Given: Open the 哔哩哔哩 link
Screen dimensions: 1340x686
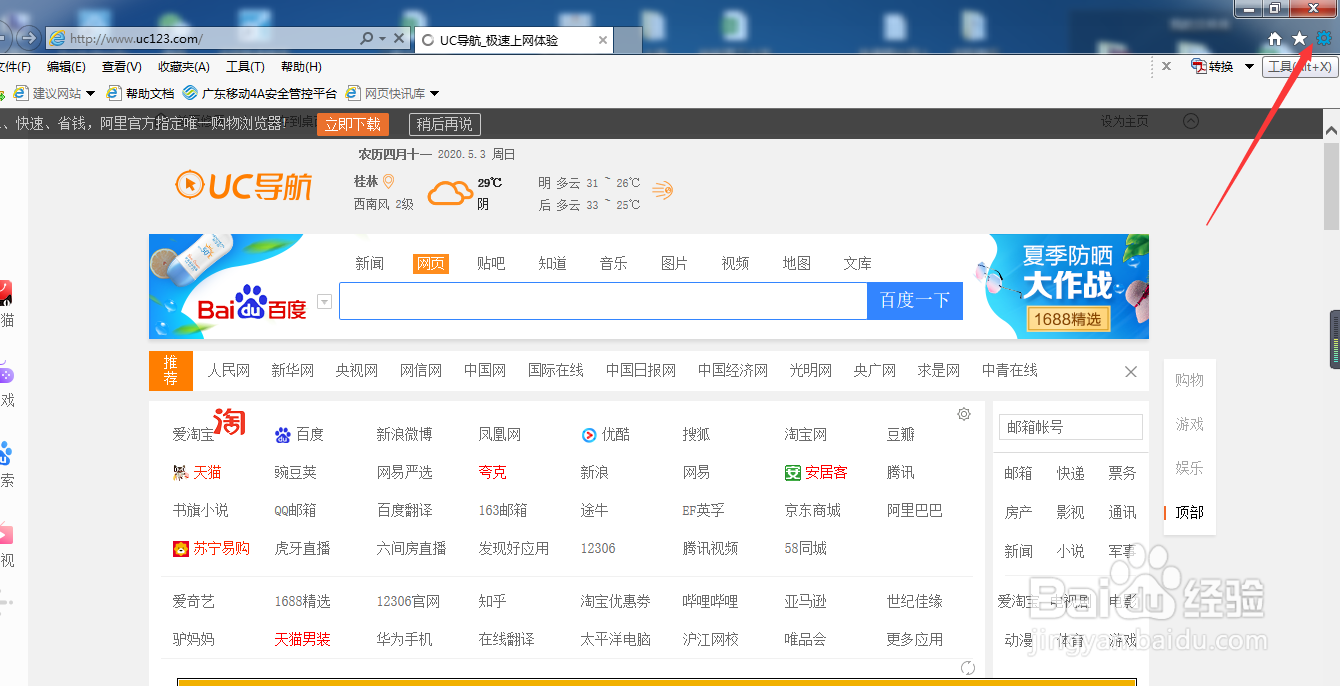Looking at the screenshot, I should click(710, 601).
